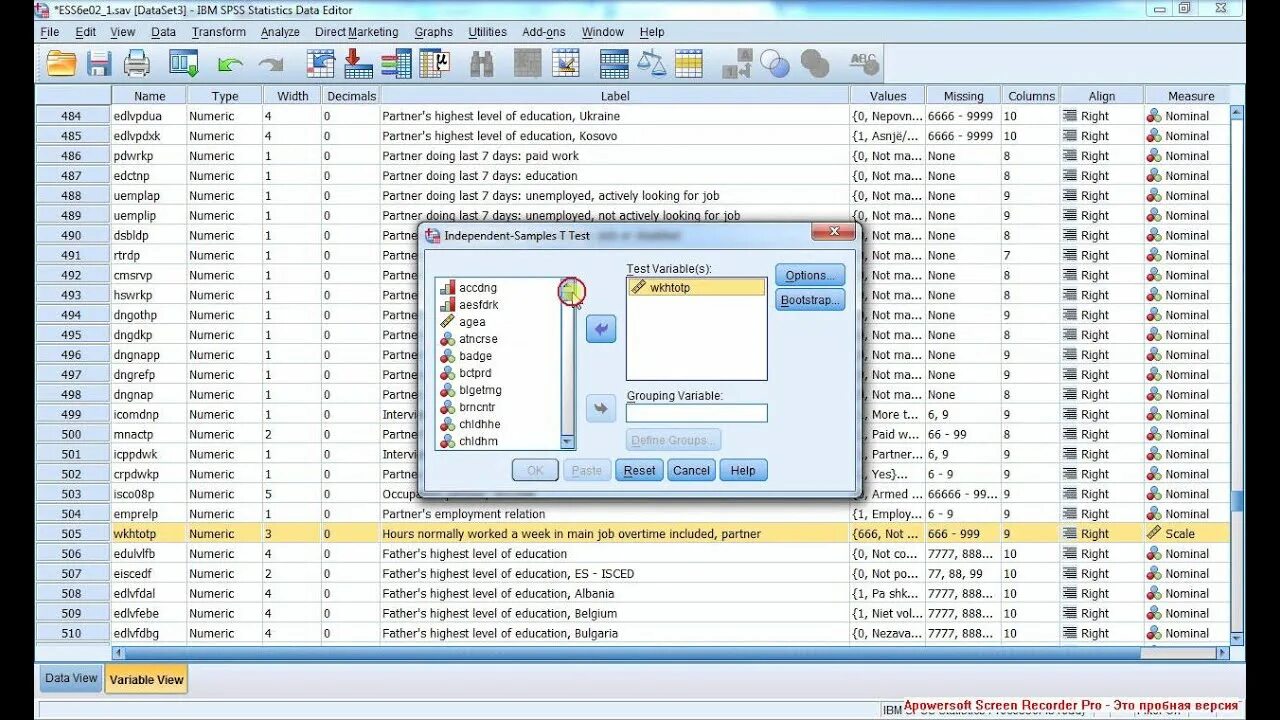
Task: Select the accdng variable in the dialog list
Action: click(477, 288)
